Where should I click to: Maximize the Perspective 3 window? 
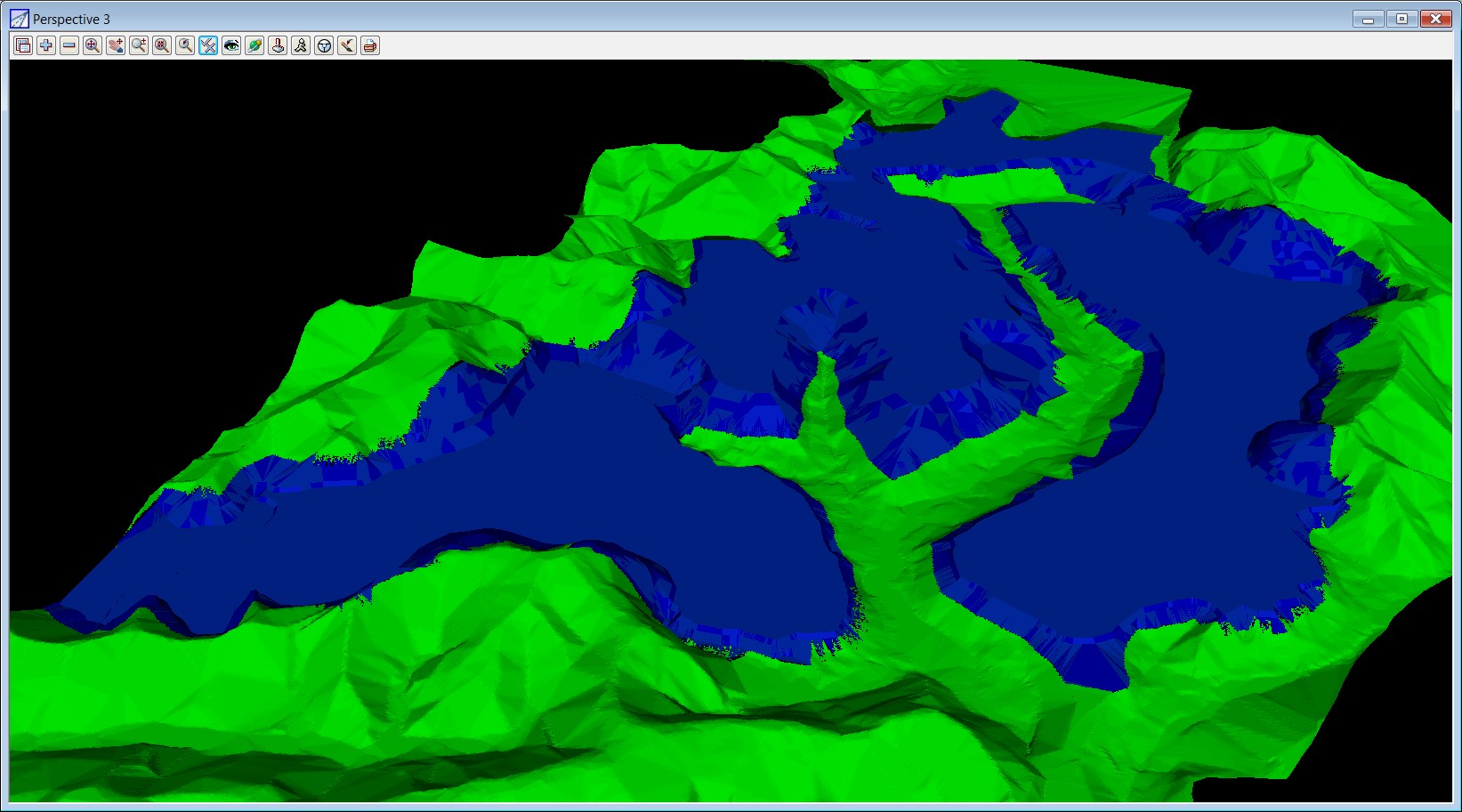[x=1401, y=19]
